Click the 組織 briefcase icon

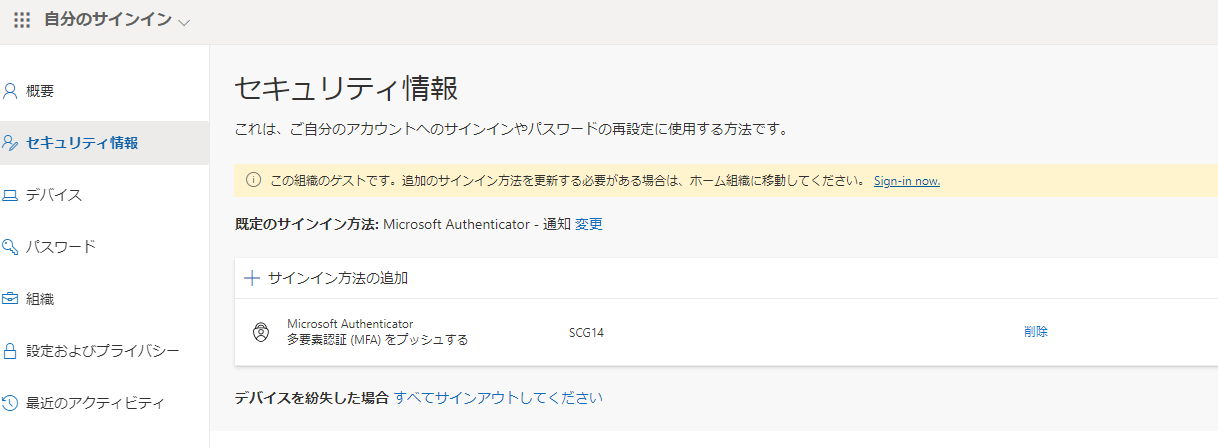(11, 299)
